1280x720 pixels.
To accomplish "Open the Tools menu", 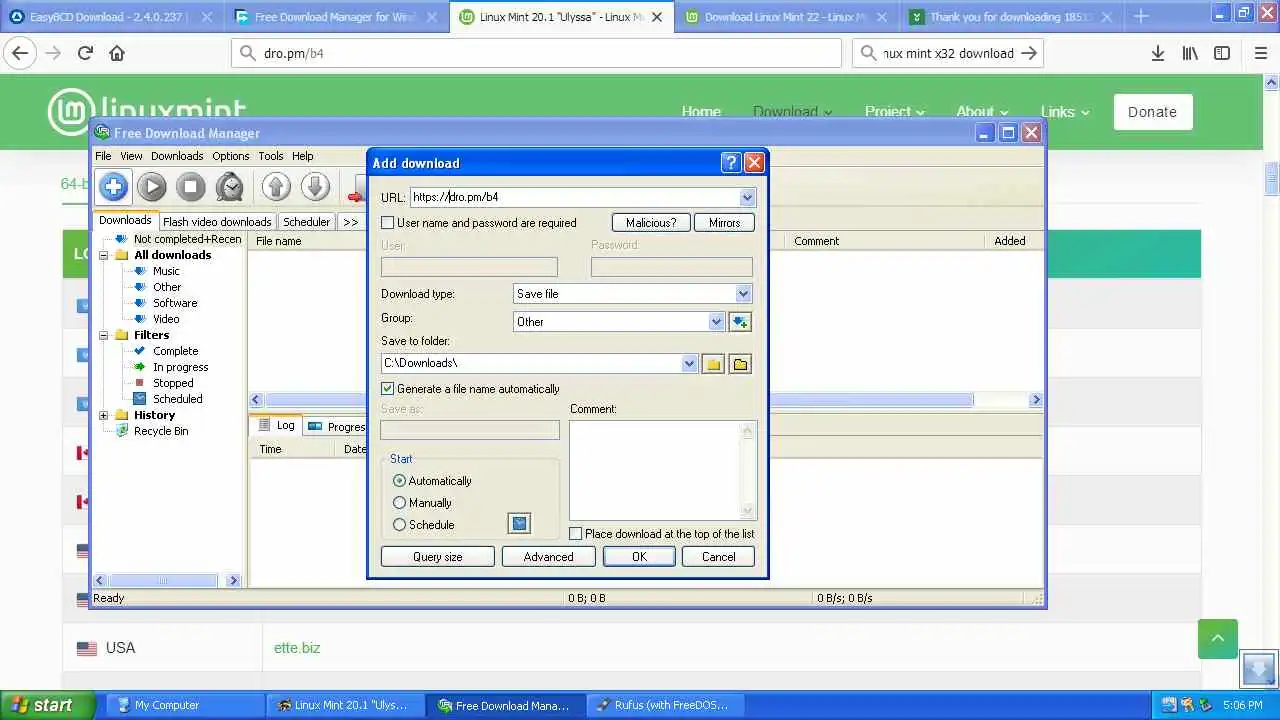I will 271,156.
